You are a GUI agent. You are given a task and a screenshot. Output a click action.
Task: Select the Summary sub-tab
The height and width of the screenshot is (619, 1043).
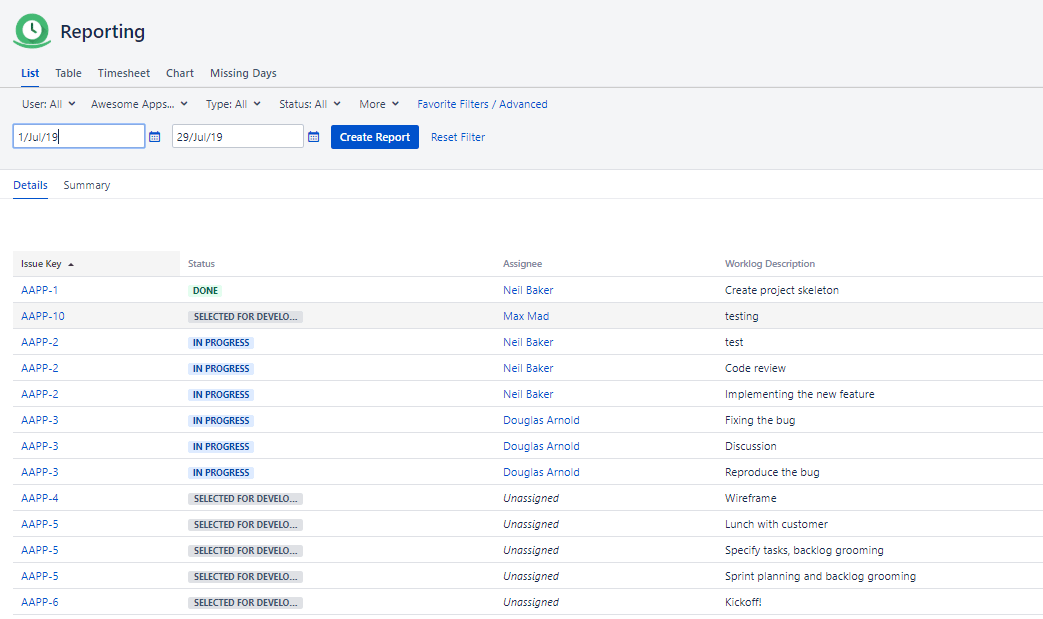point(86,186)
